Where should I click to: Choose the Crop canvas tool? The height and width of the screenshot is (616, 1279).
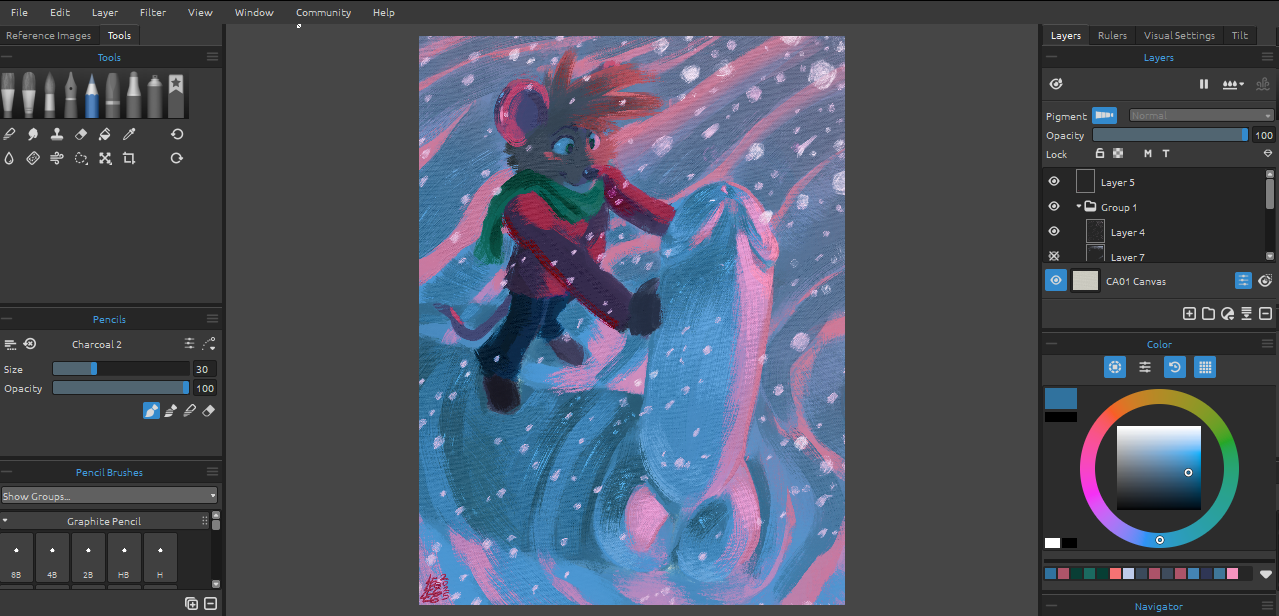(129, 158)
